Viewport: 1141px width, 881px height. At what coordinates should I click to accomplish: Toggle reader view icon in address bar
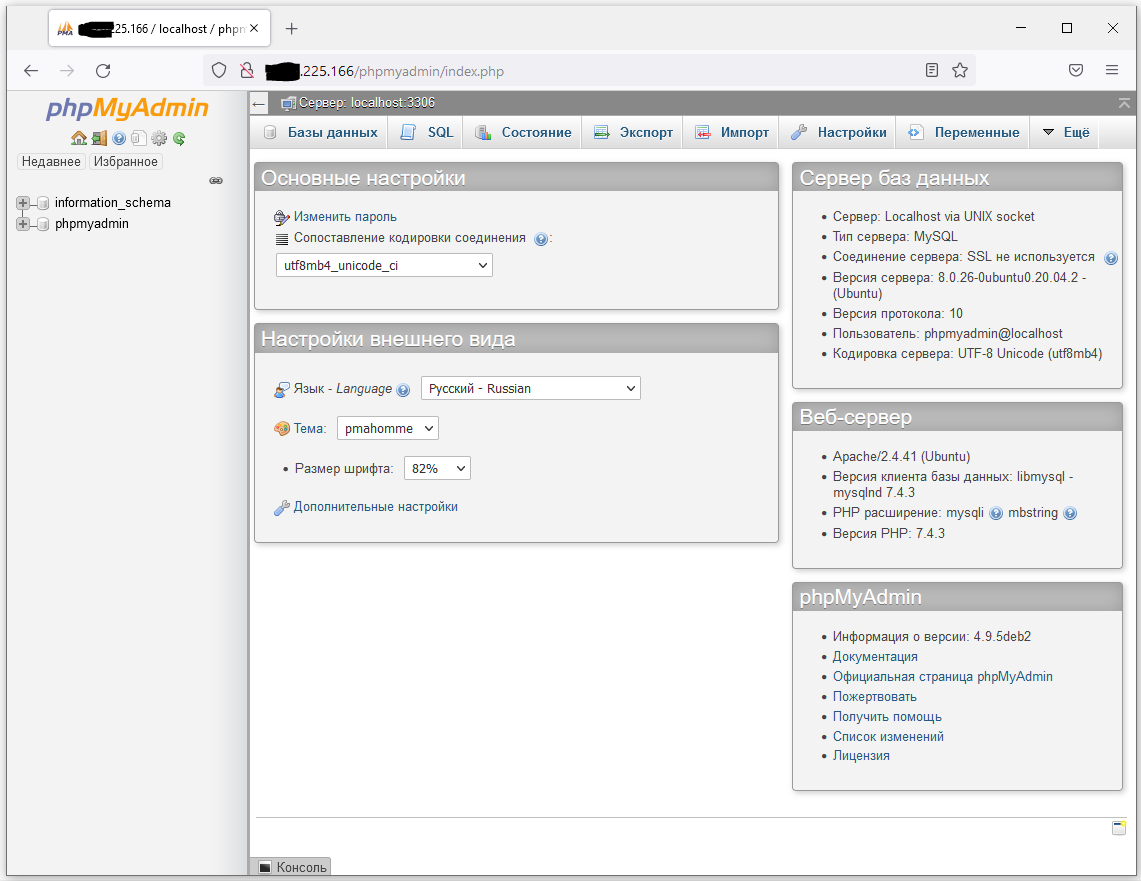tap(931, 71)
